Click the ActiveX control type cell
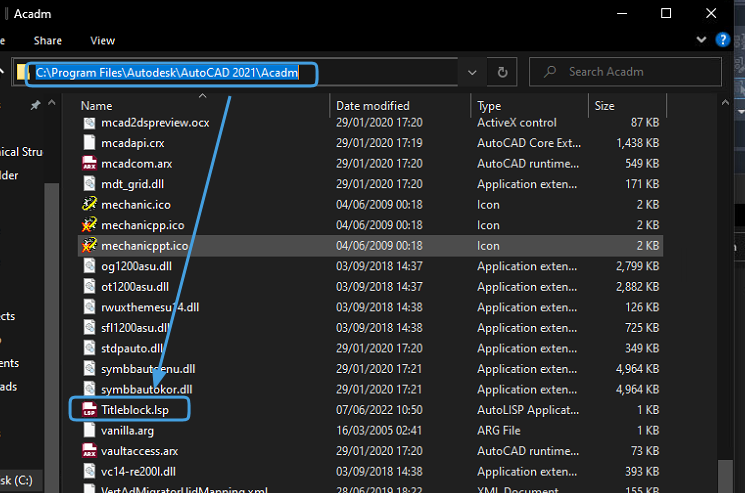Viewport: 745px width, 493px height. [516, 123]
